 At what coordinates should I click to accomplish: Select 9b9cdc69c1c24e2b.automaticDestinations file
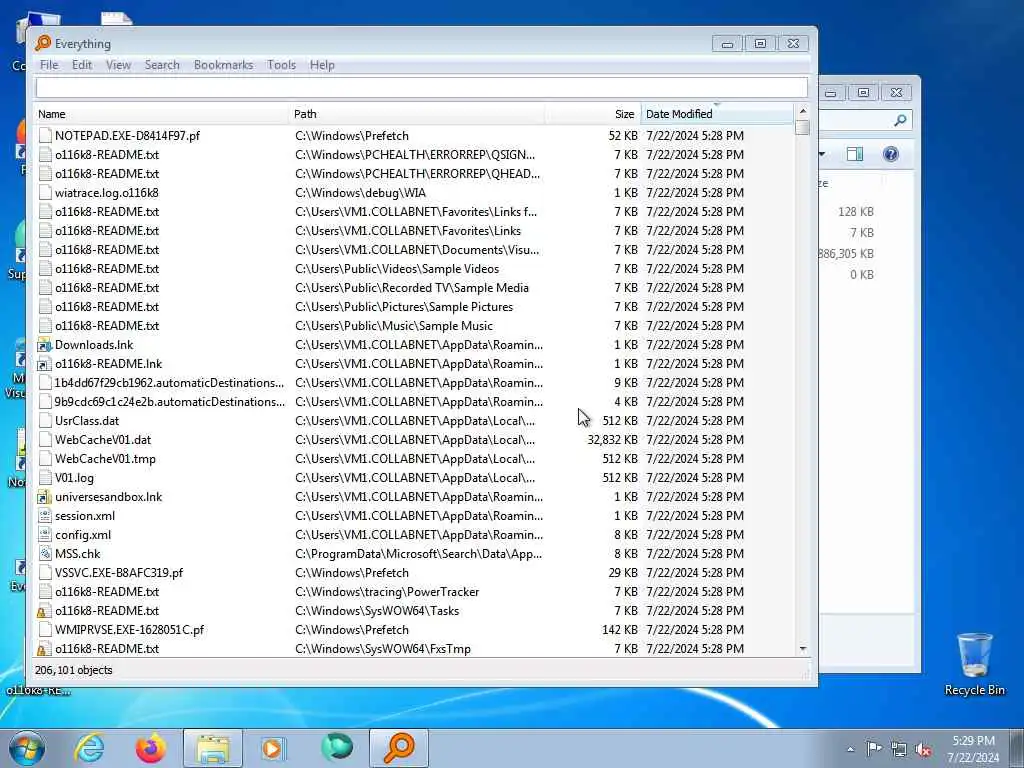(169, 402)
